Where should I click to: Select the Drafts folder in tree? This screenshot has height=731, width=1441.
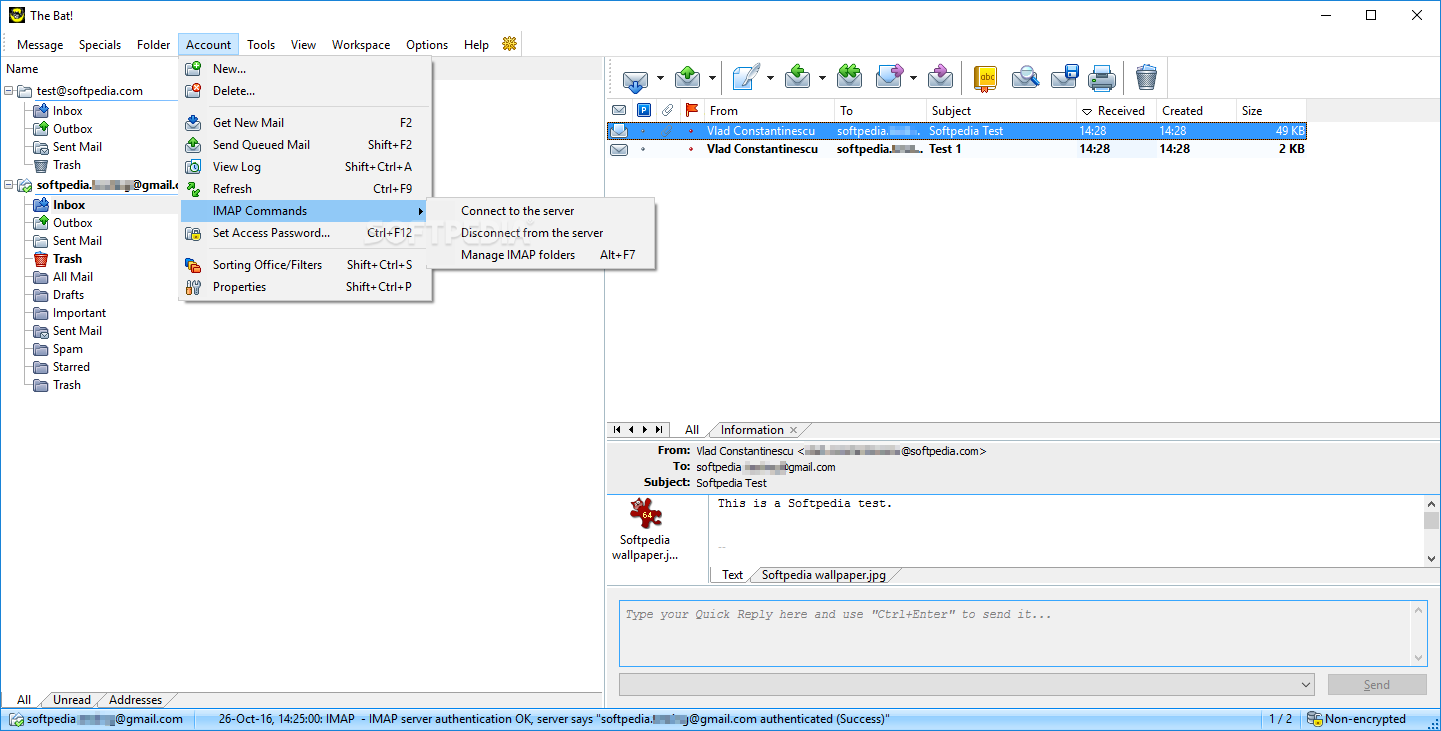click(68, 295)
